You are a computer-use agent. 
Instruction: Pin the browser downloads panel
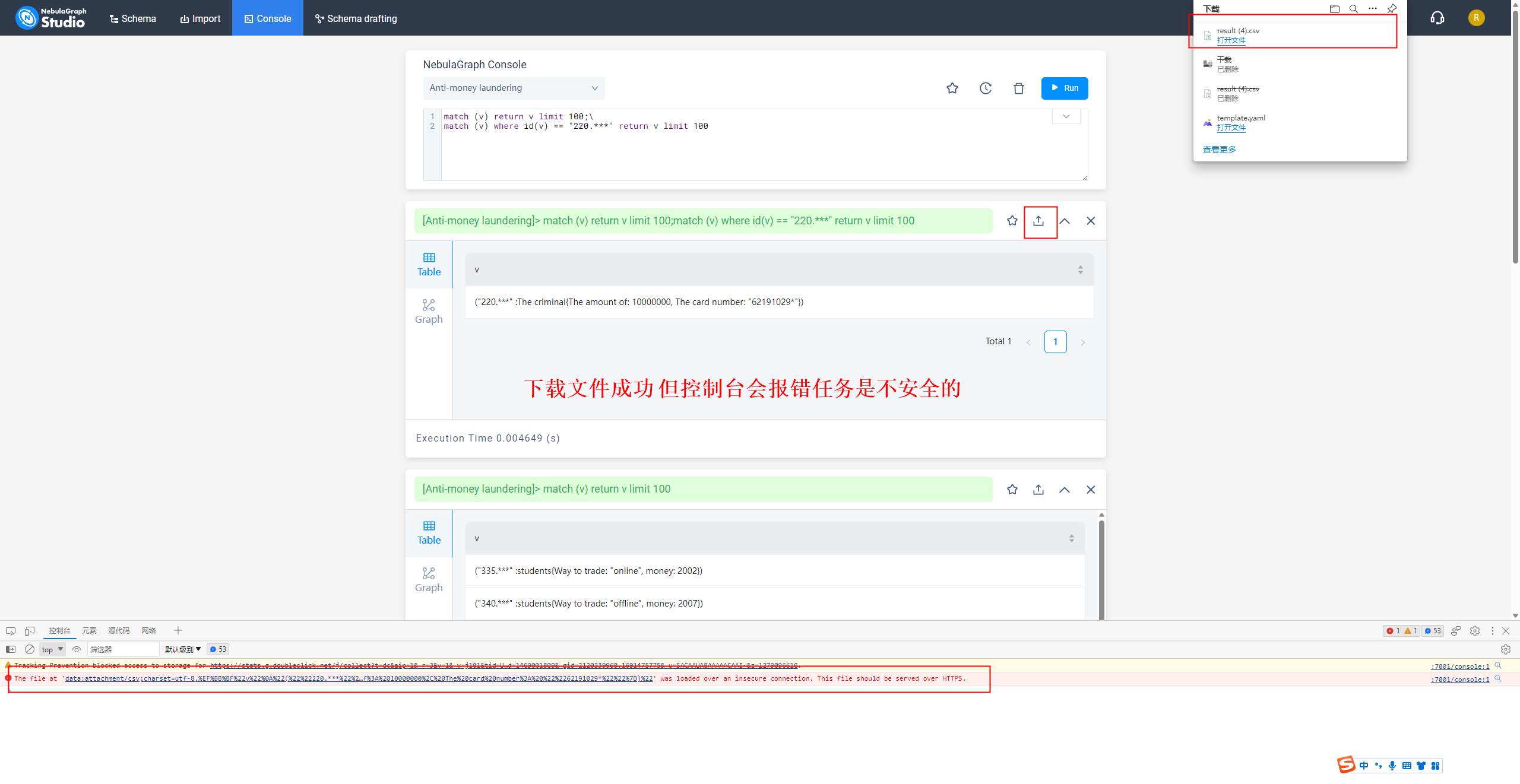(x=1392, y=8)
